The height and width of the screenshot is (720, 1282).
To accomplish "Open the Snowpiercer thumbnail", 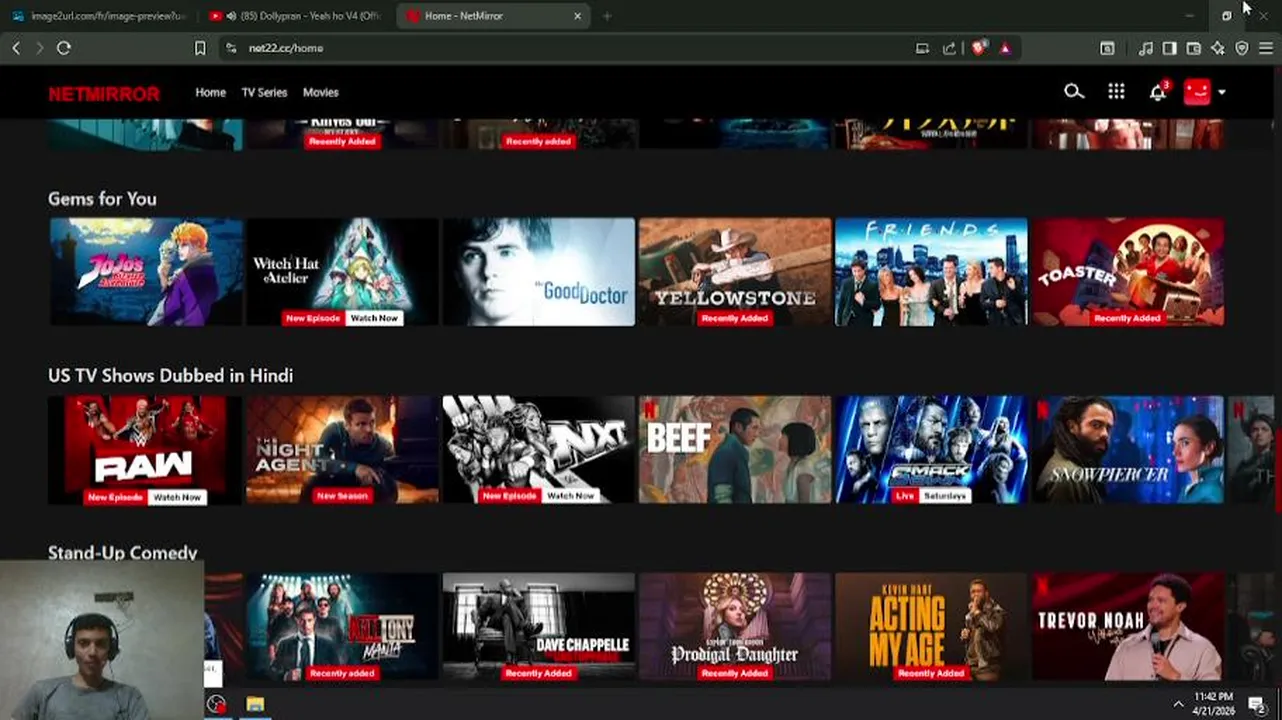I will (x=1127, y=450).
